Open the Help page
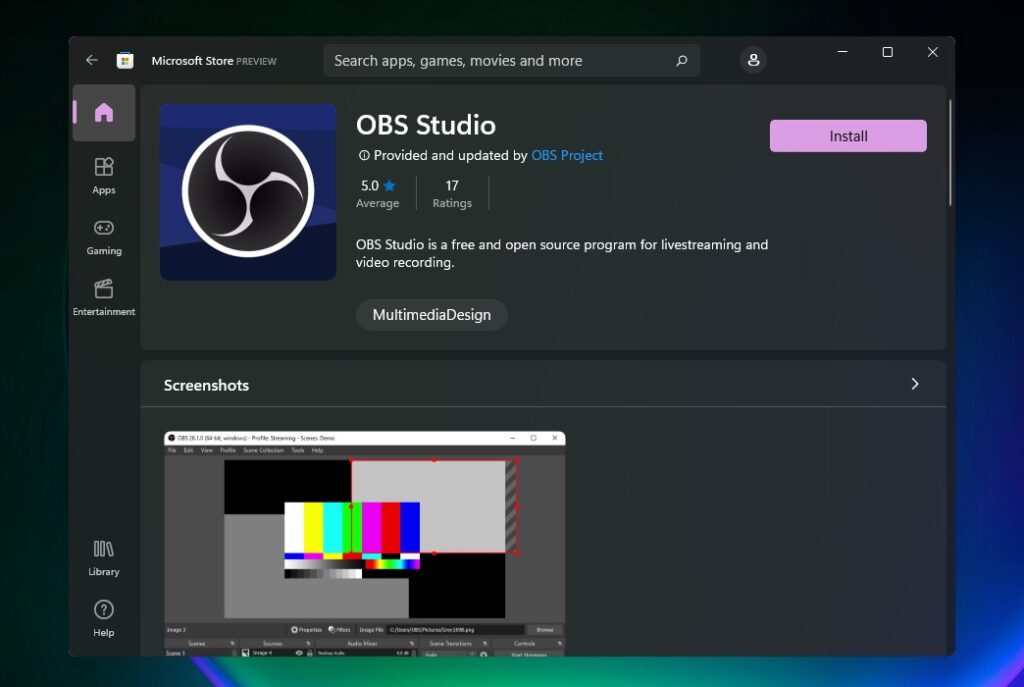This screenshot has height=687, width=1024. 104,618
